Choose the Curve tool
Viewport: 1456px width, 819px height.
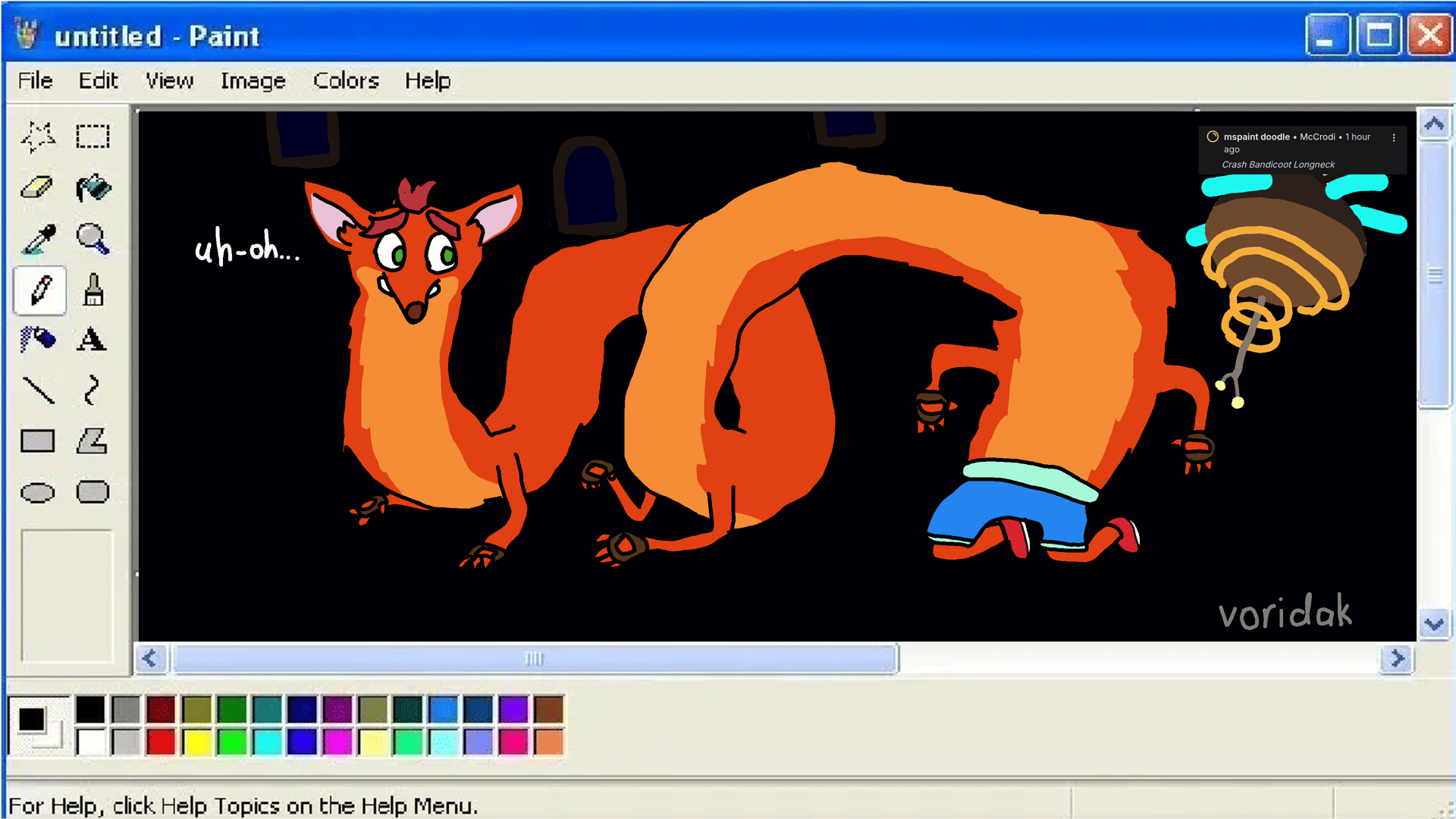[x=93, y=391]
